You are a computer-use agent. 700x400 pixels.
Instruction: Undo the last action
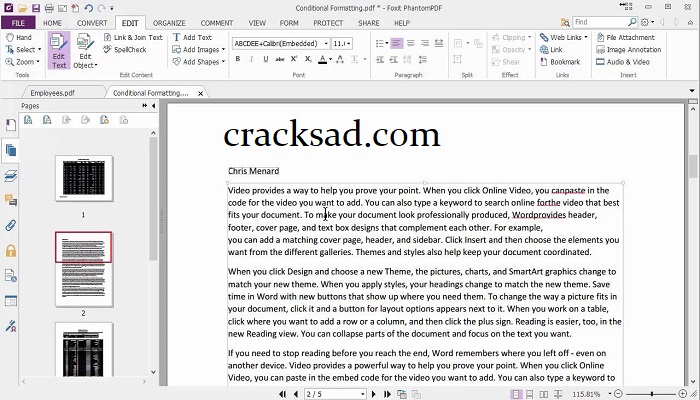click(x=88, y=8)
